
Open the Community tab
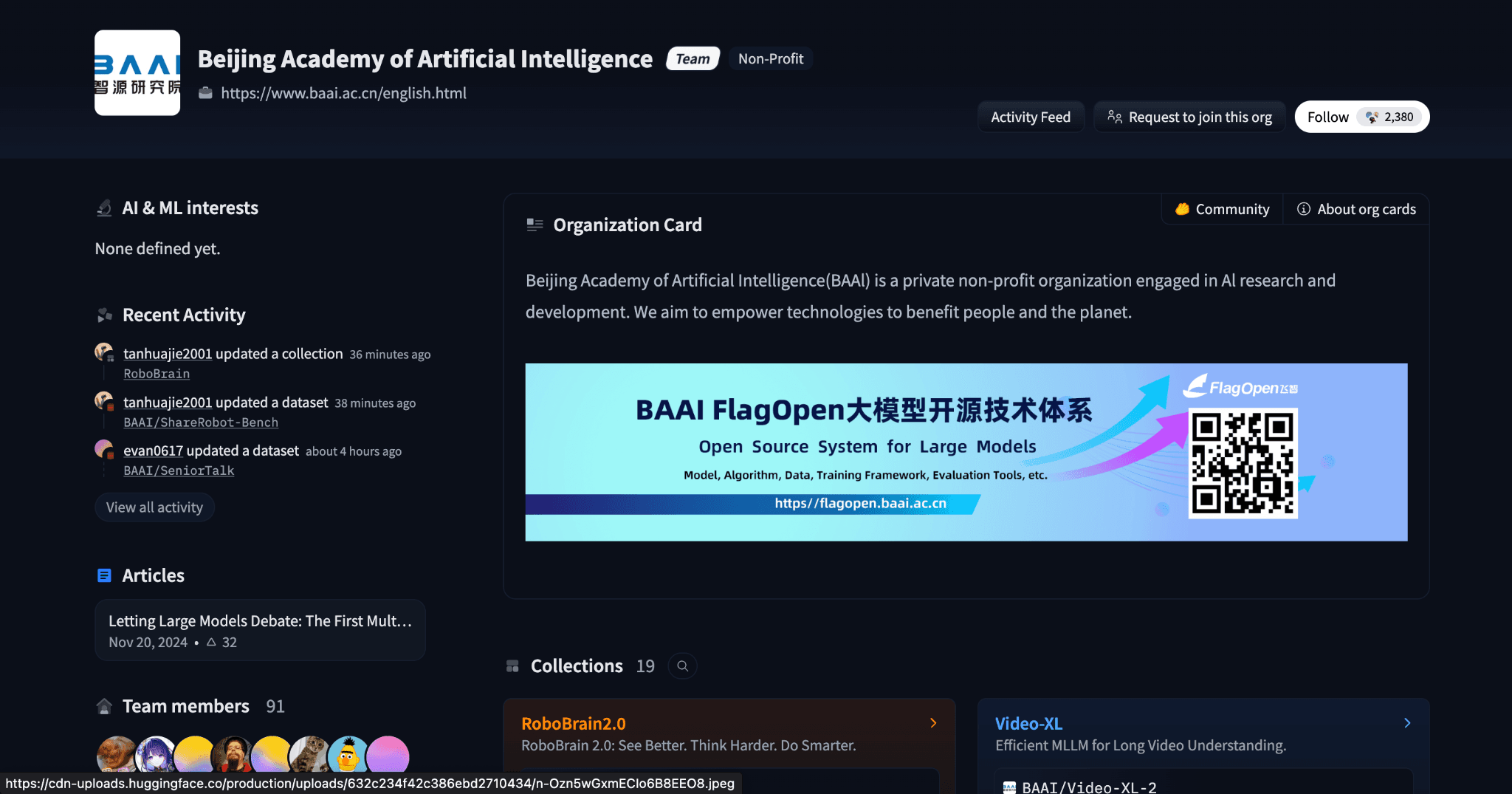point(1223,209)
